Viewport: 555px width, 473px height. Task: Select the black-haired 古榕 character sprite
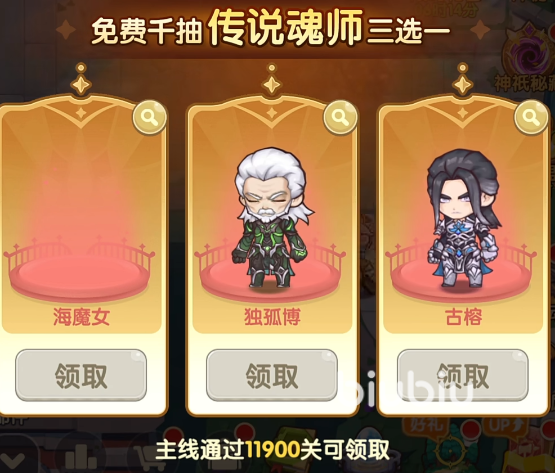coord(463,218)
